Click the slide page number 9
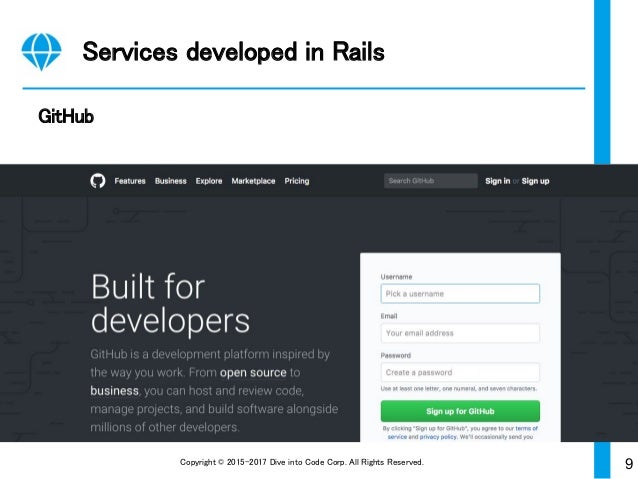 (629, 464)
